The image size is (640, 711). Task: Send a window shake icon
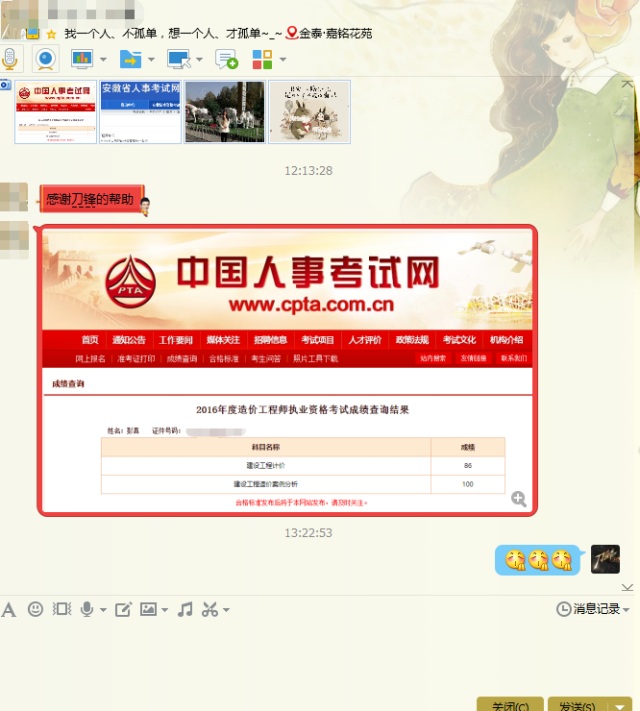pos(62,609)
